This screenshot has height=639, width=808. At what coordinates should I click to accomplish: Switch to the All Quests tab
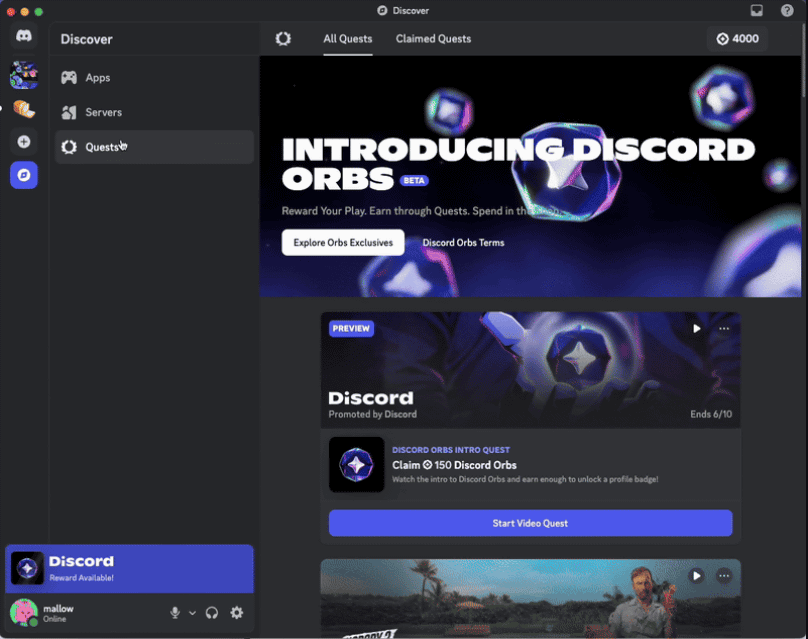(x=348, y=39)
